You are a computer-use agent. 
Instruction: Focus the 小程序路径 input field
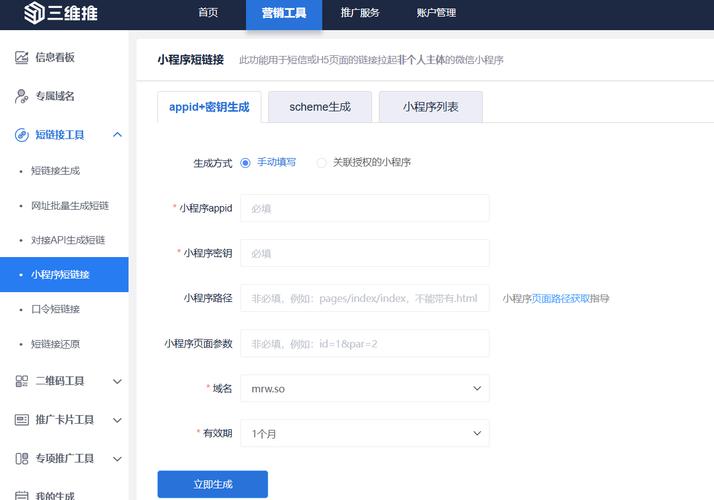[x=365, y=298]
